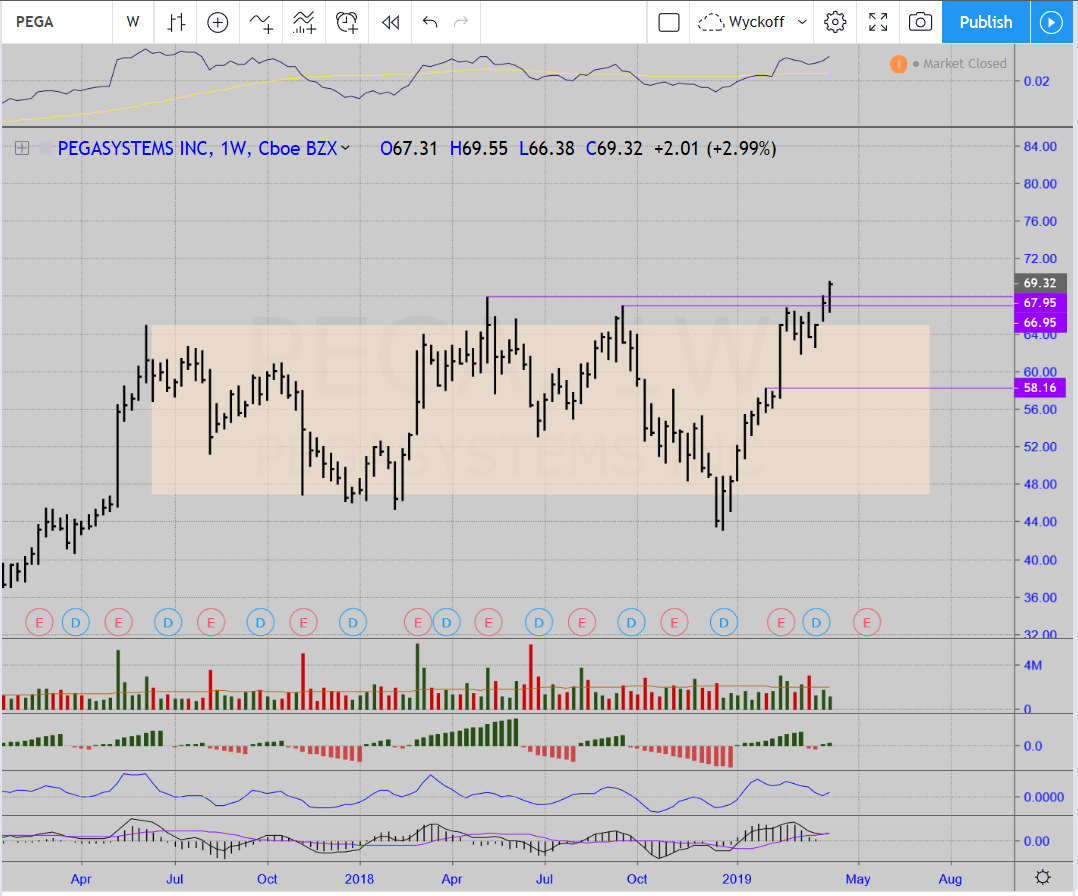Enter fullscreen mode

coord(878,22)
